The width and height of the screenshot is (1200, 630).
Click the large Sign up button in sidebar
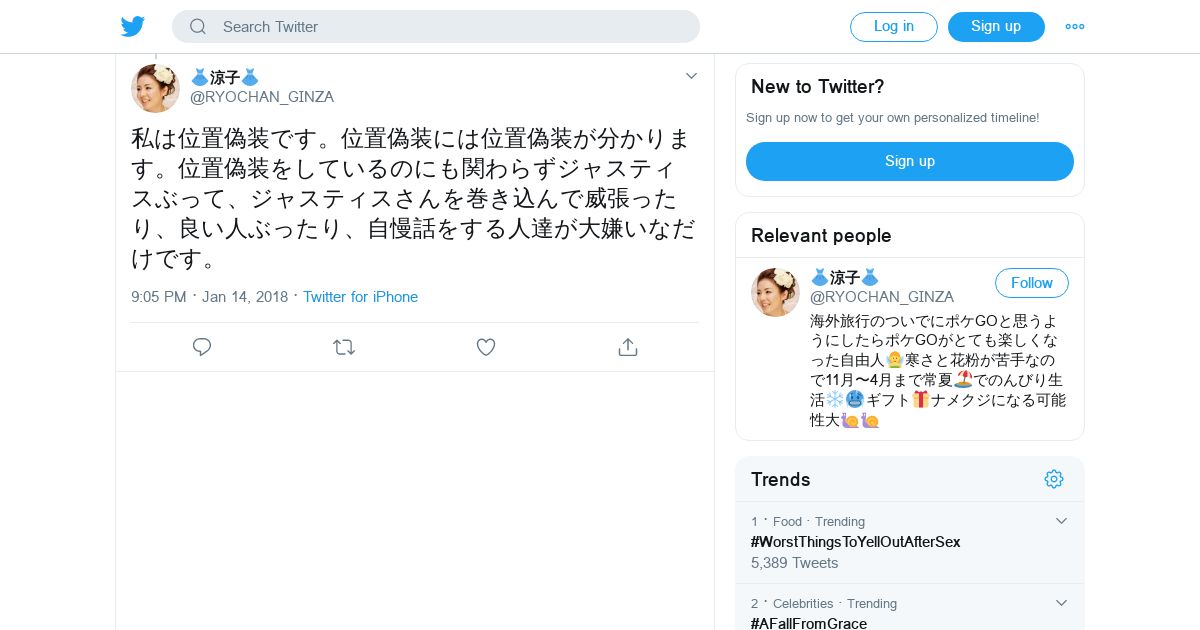point(910,161)
